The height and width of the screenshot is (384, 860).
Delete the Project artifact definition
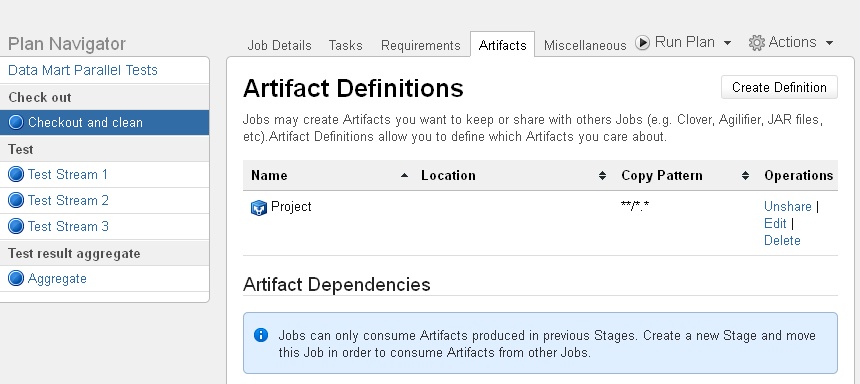point(782,240)
